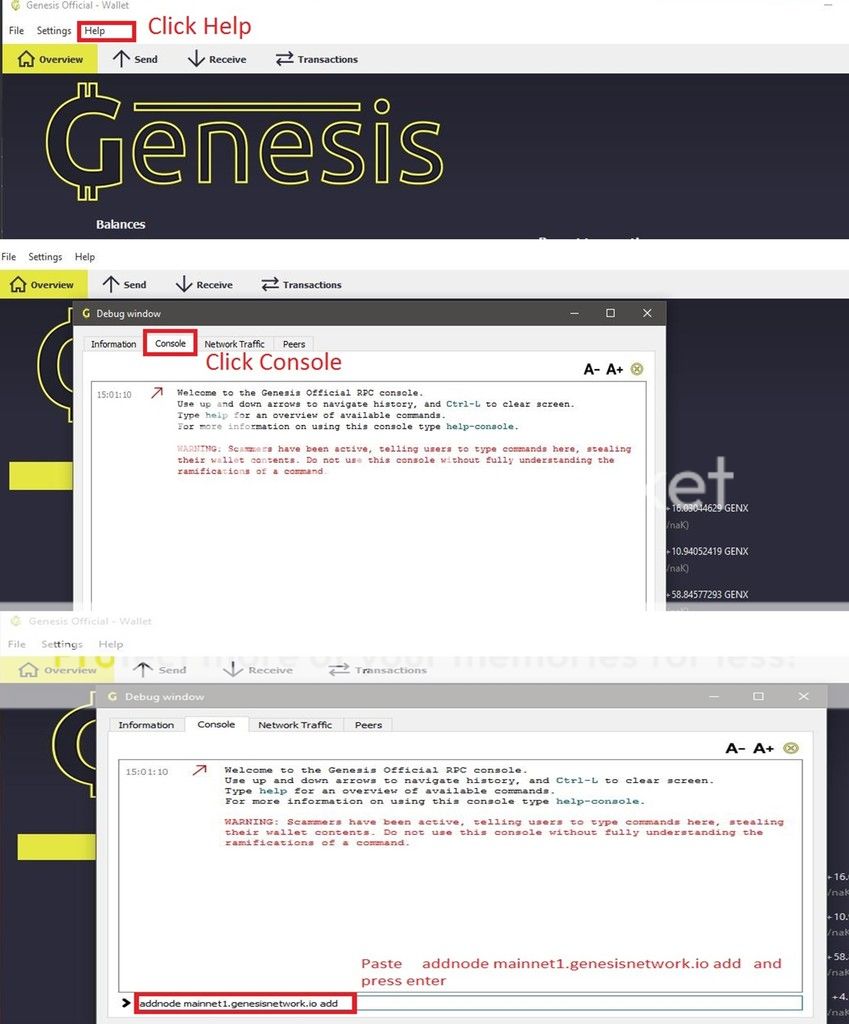Select Information tab in 'Click Console' Debug window
The height and width of the screenshot is (1024, 849).
click(114, 344)
